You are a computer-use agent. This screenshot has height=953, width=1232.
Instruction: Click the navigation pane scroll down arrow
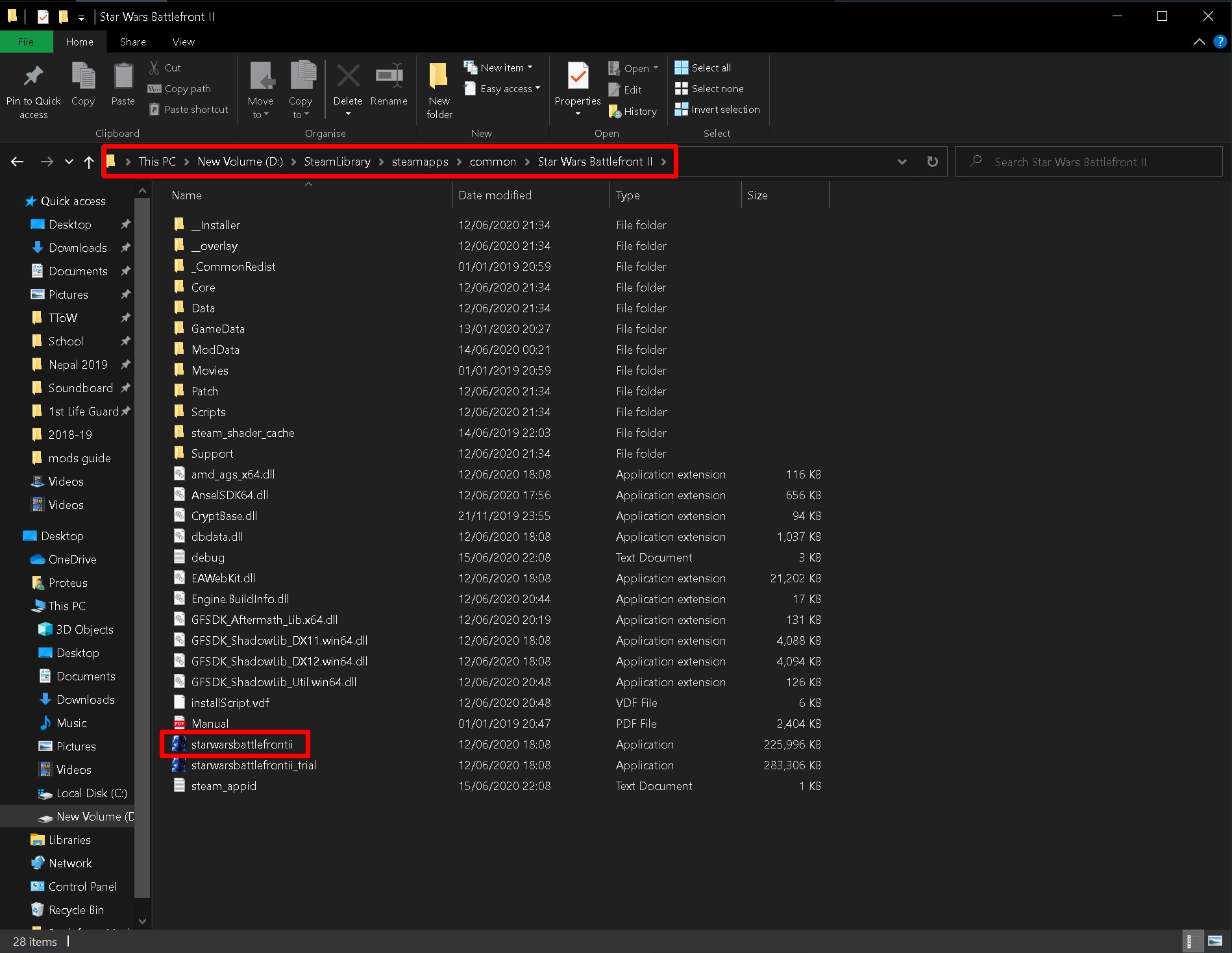point(142,921)
